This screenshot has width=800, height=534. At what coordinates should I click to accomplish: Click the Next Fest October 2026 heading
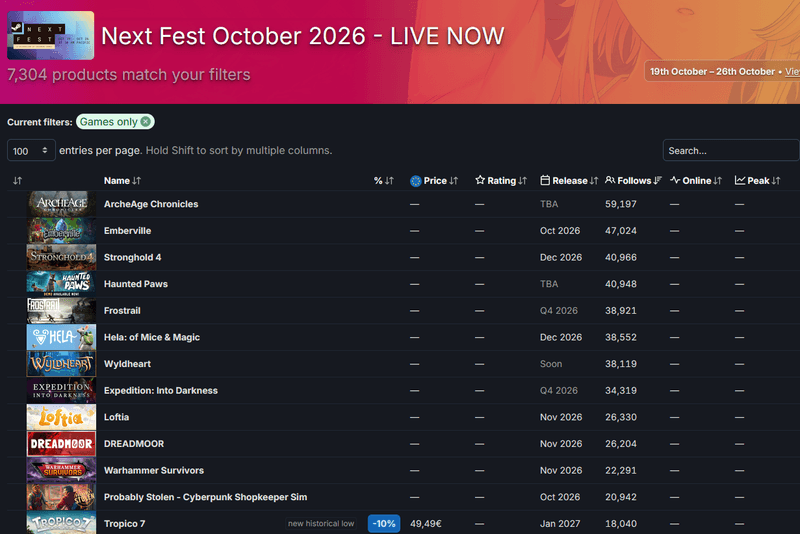pyautogui.click(x=303, y=36)
